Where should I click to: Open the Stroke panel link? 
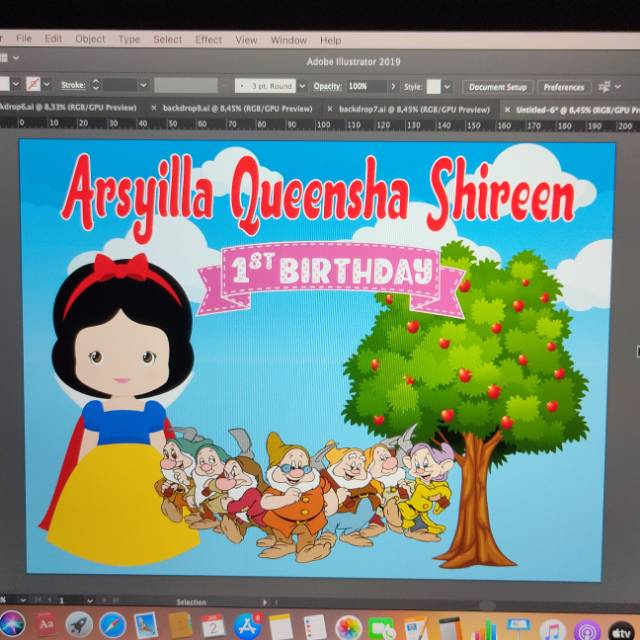coord(73,85)
